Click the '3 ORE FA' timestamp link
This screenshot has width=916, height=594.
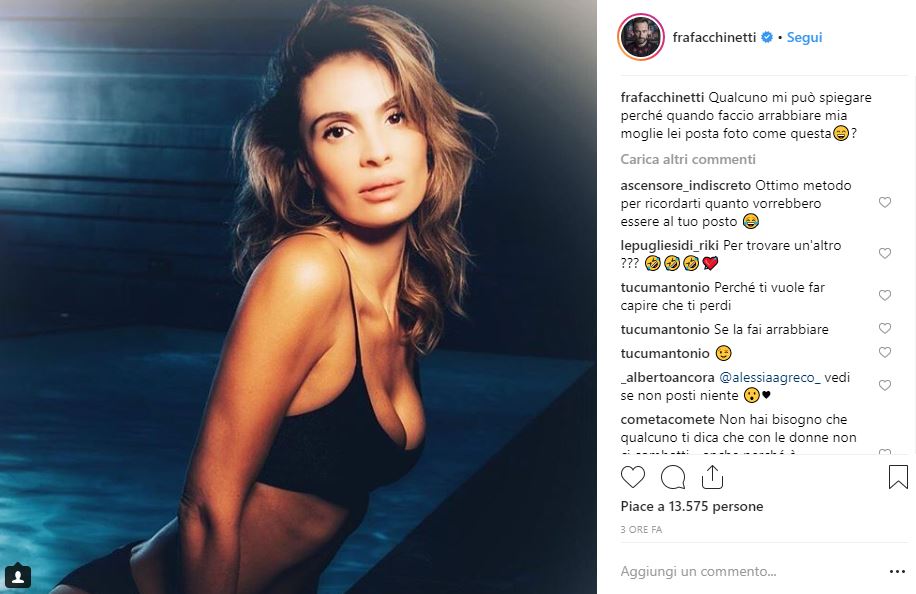[x=644, y=530]
